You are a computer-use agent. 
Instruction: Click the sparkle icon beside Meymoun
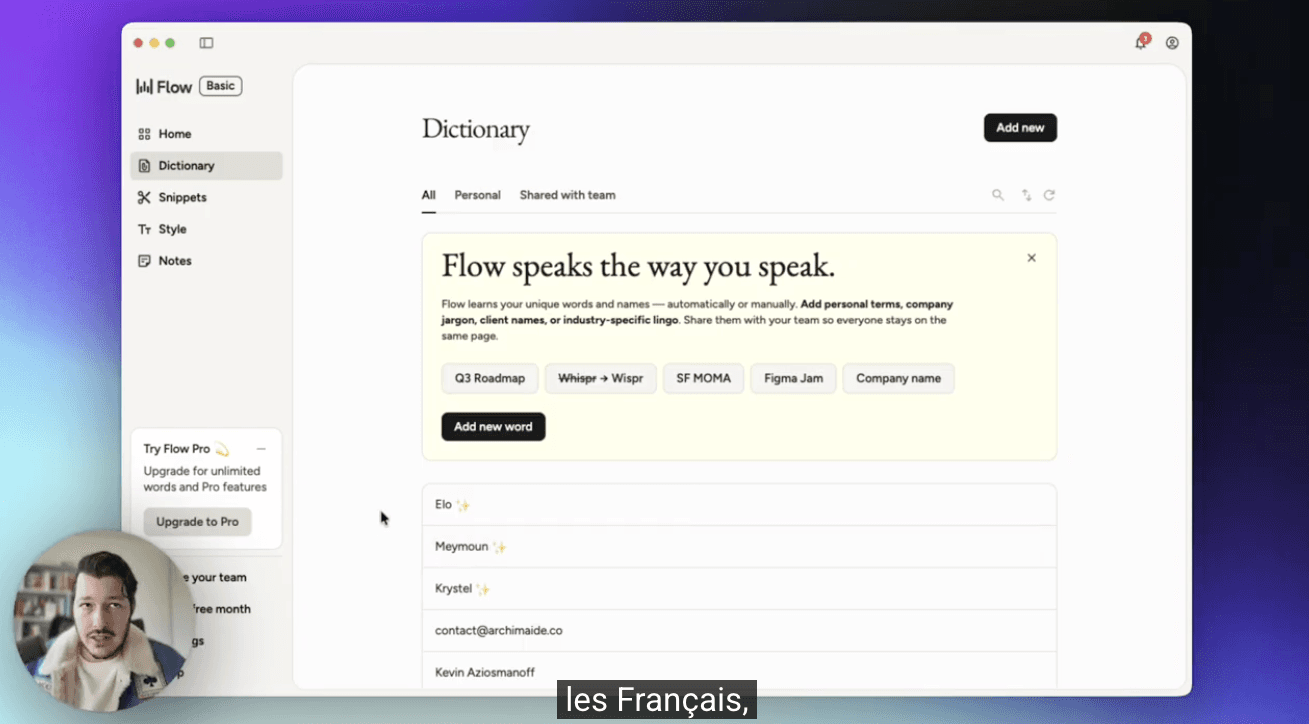pos(500,547)
